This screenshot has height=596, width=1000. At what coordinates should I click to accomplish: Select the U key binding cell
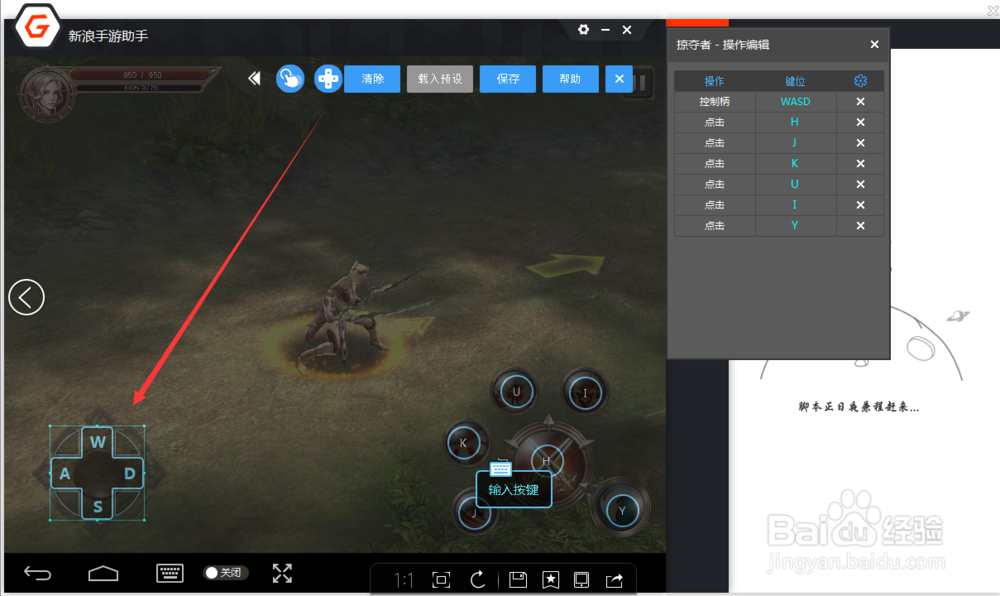pos(795,184)
